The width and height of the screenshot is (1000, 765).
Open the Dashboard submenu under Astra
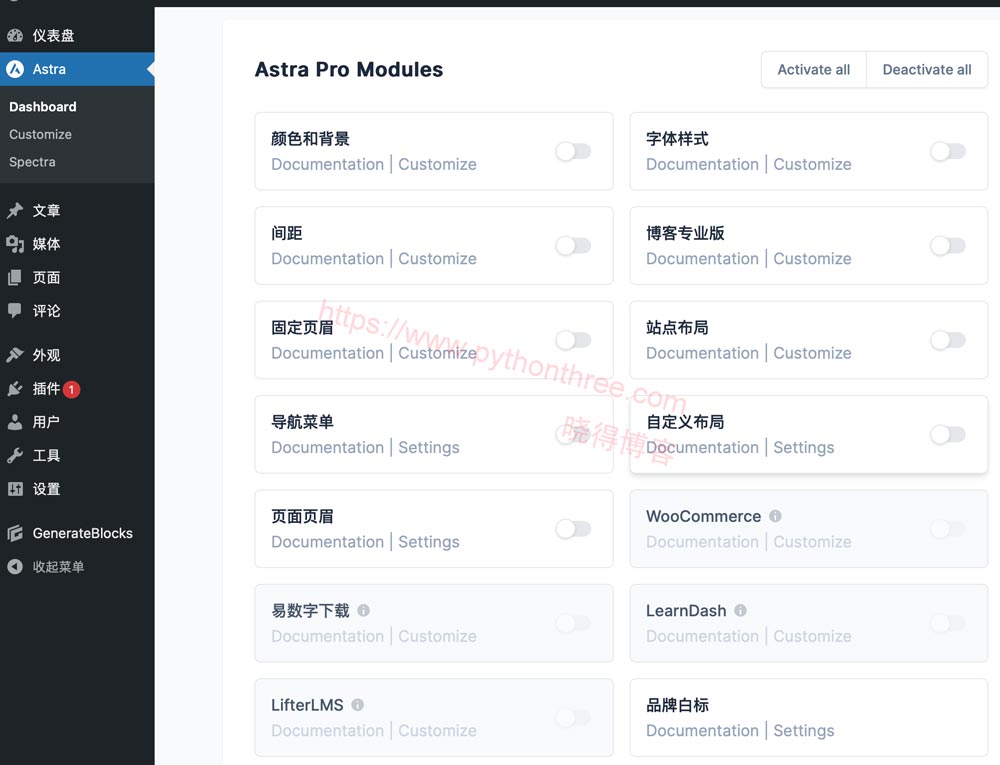tap(43, 106)
